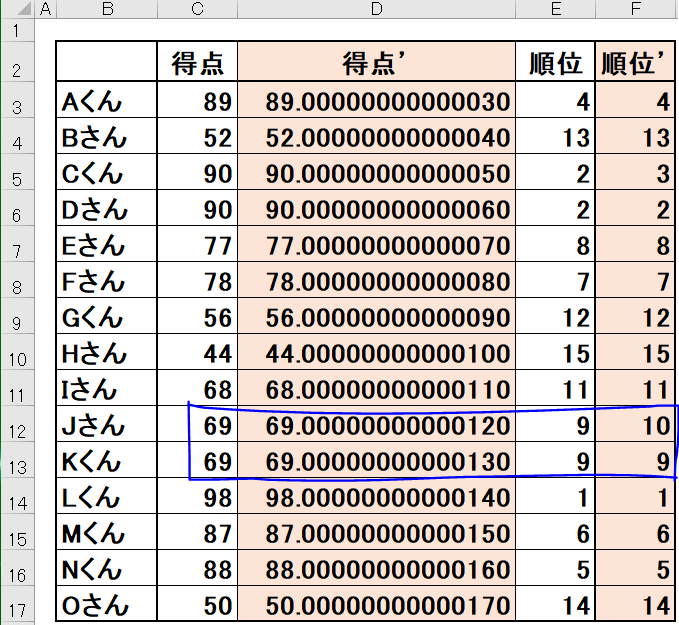Select the Eさん name cell
Screen dimensions: 679x625
point(107,243)
